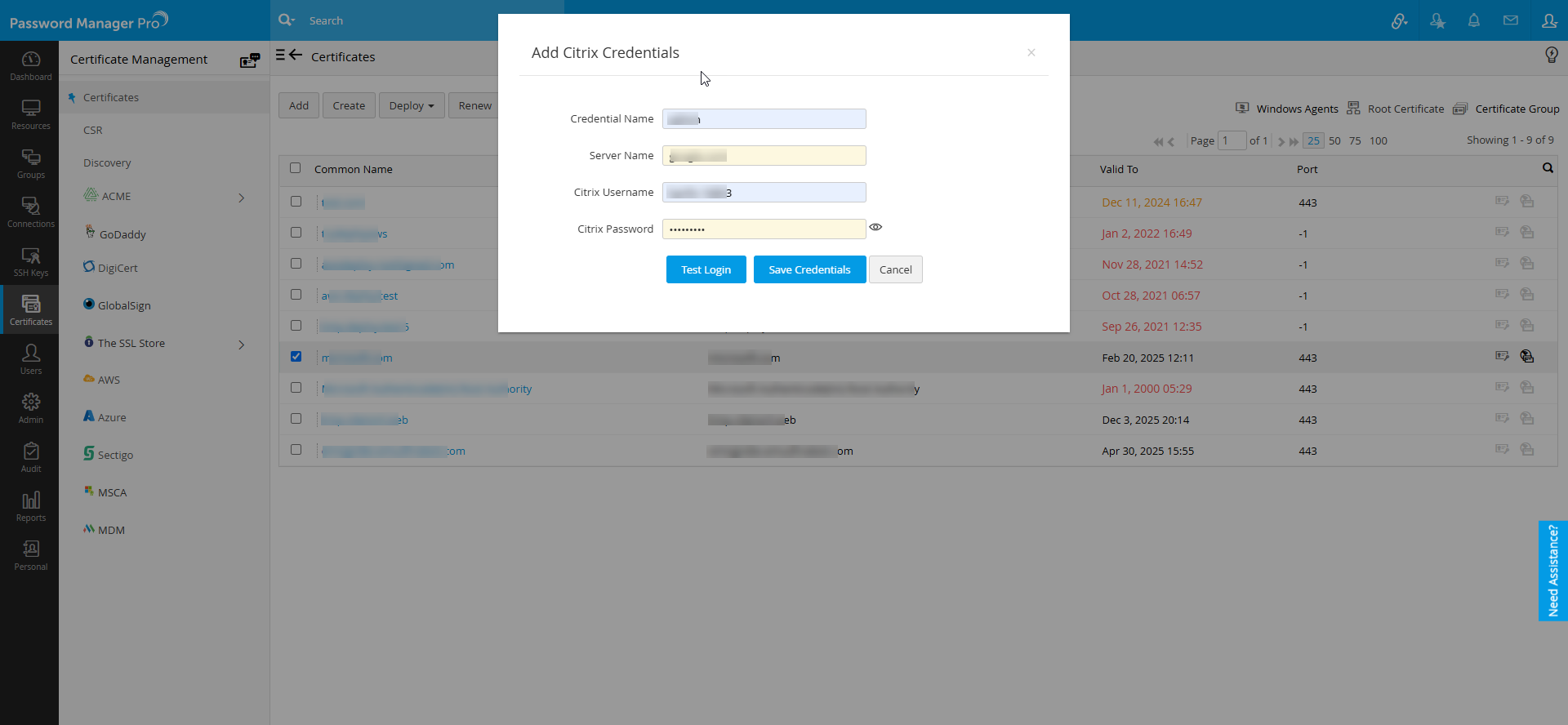1568x725 pixels.
Task: Click Save Credentials button
Action: click(x=809, y=269)
